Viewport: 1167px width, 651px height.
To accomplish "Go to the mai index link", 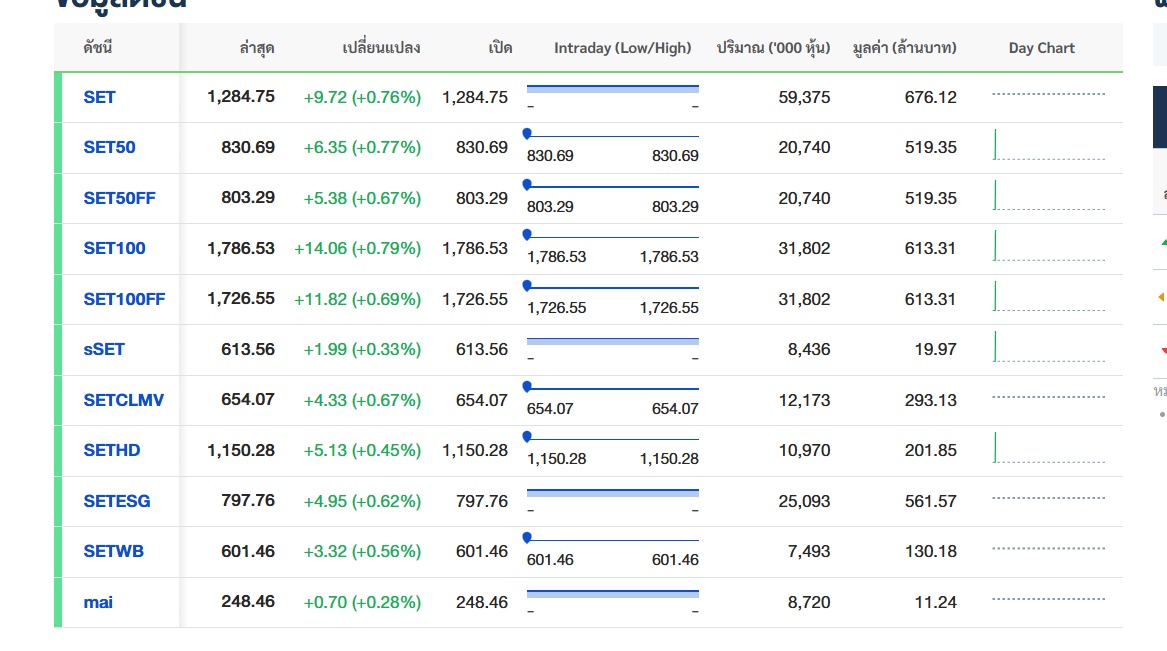I will tap(98, 602).
